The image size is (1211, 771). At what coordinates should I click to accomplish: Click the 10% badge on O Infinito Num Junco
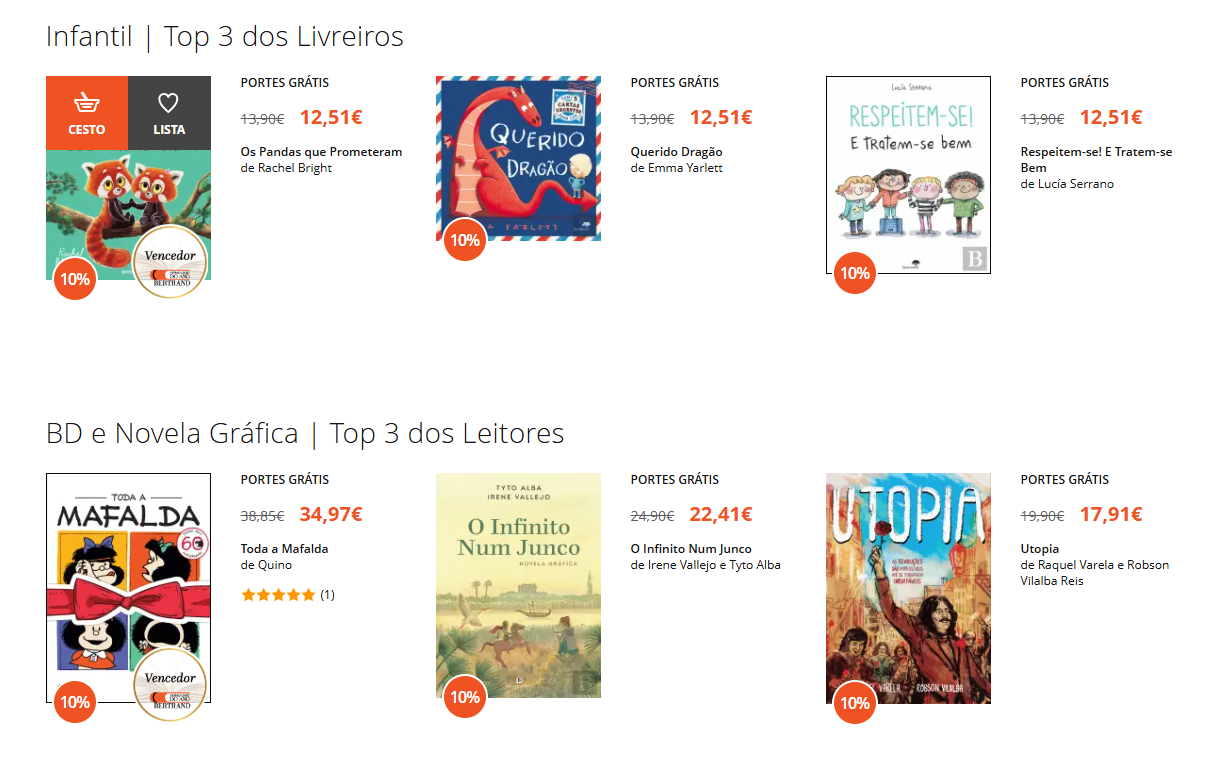(465, 697)
